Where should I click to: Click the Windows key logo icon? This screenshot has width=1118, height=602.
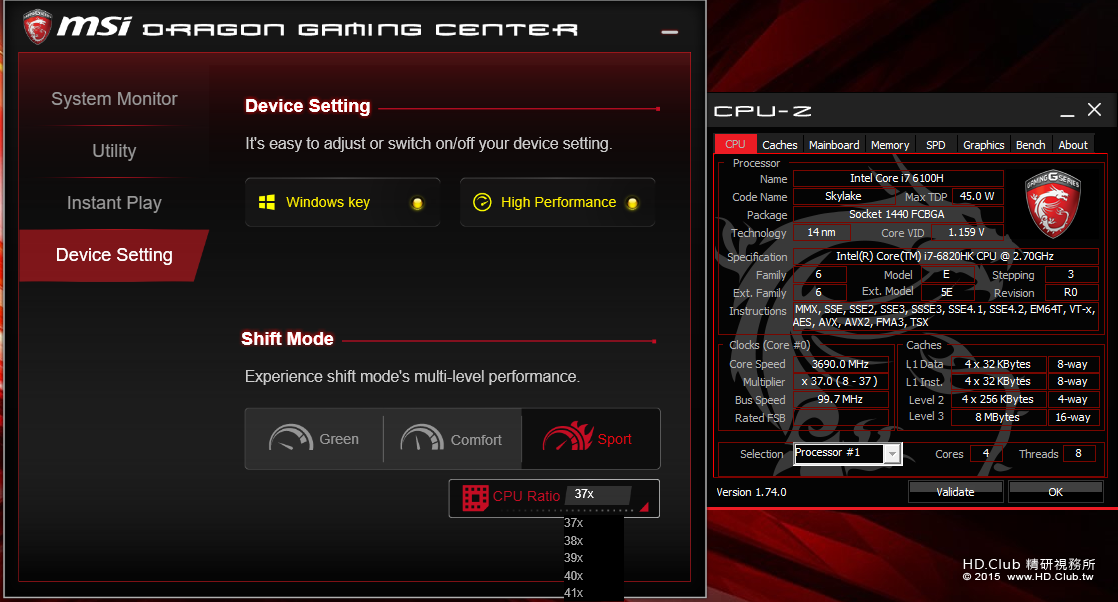(x=267, y=203)
